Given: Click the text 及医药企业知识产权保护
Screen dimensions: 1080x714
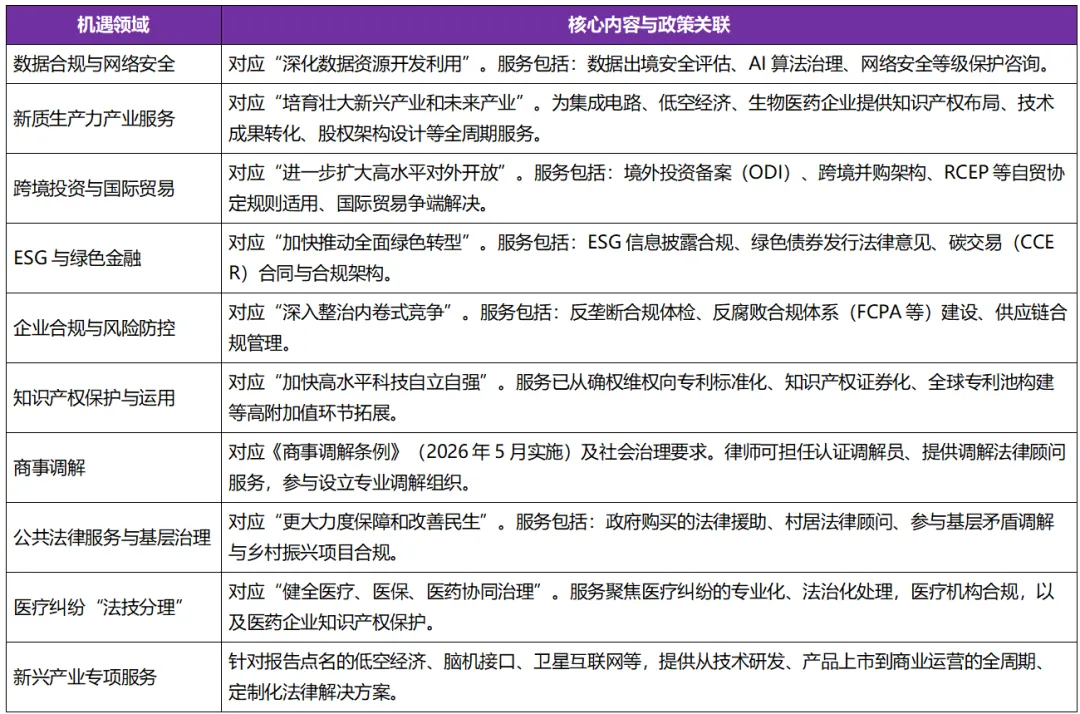Looking at the screenshot, I should point(327,622).
